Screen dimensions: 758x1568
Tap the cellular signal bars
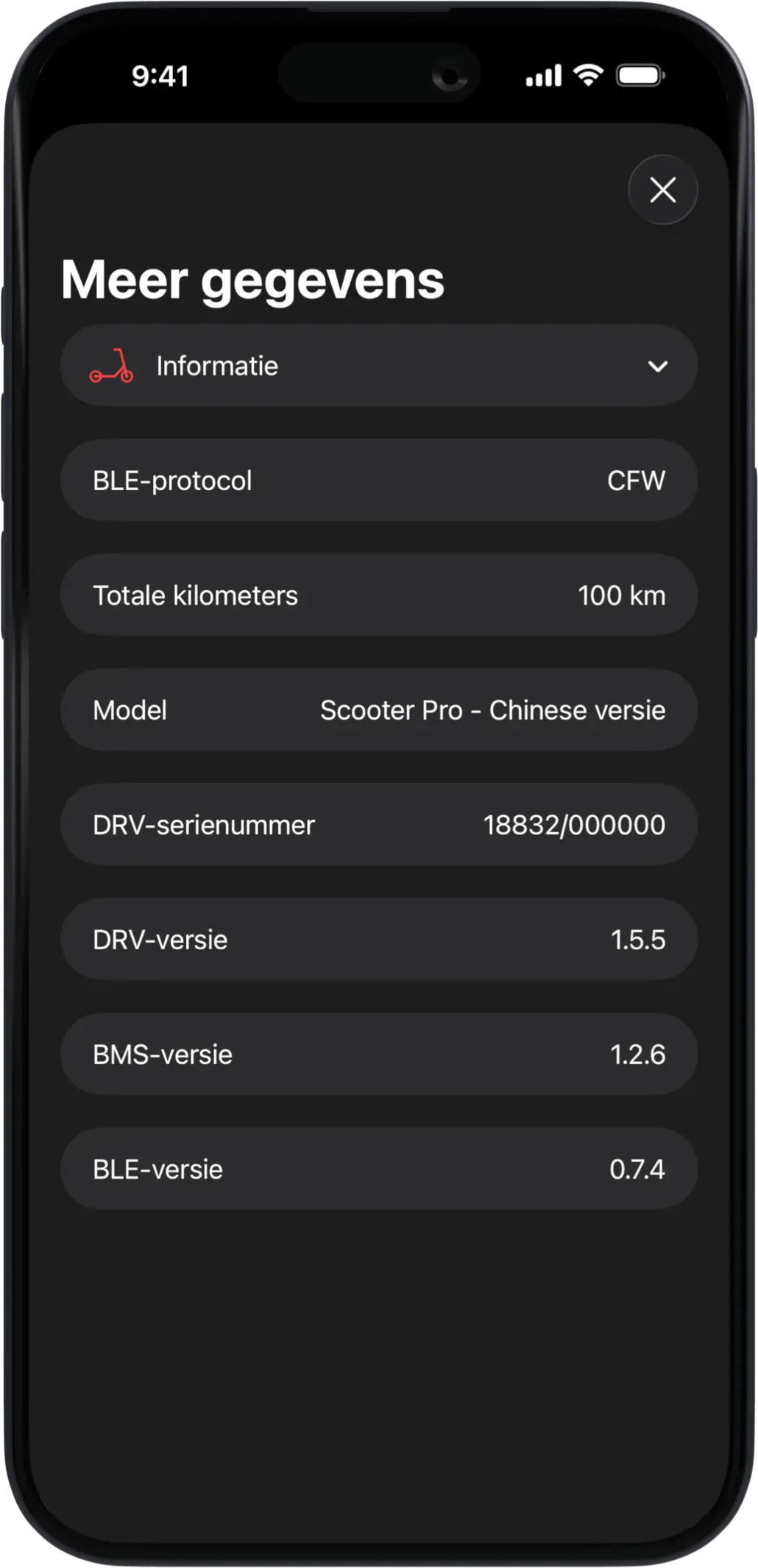543,75
